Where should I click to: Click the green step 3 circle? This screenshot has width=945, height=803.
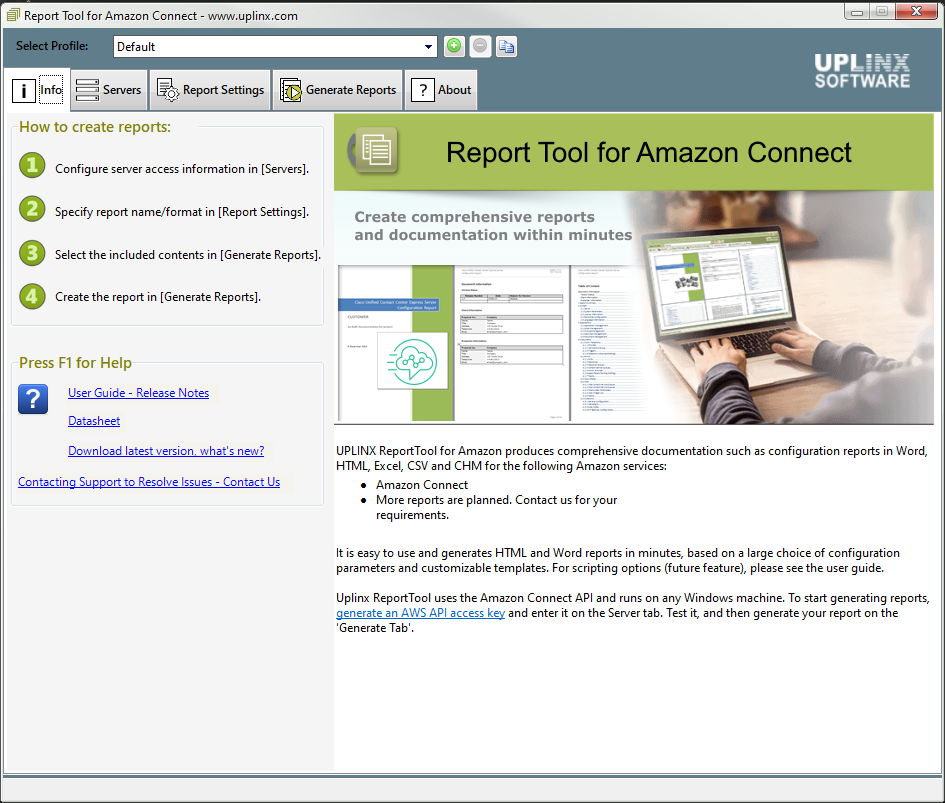[32, 253]
